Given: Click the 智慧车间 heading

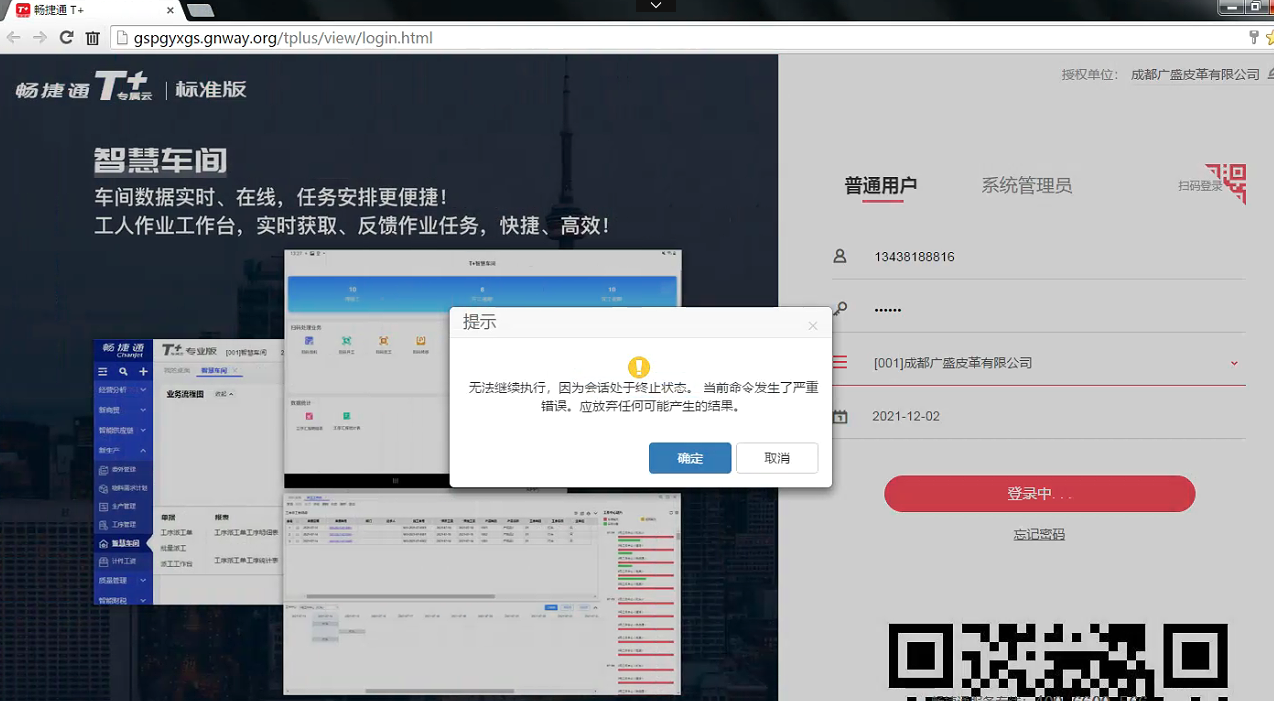Looking at the screenshot, I should coord(160,161).
